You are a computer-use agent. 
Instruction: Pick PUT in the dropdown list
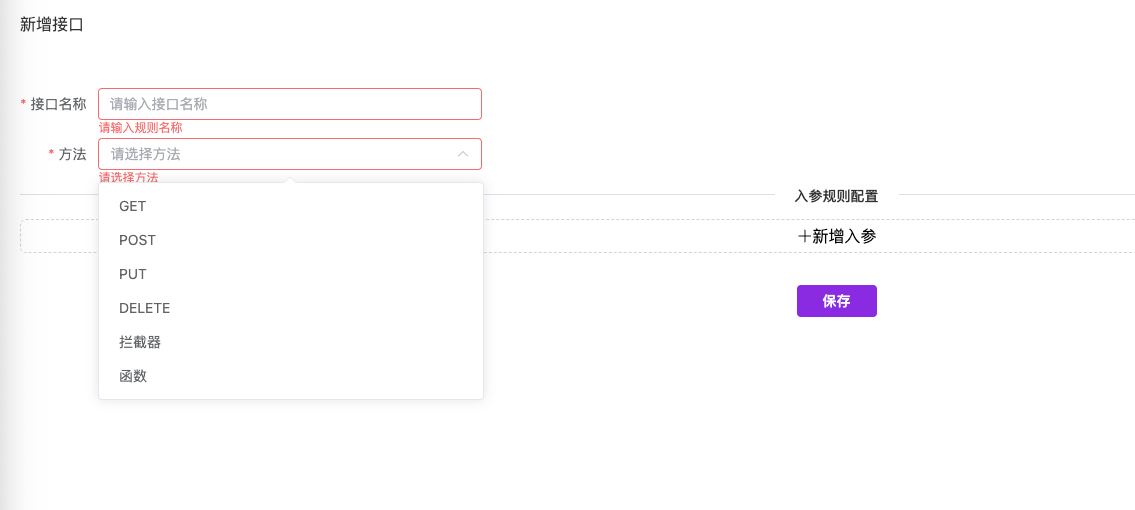[132, 274]
